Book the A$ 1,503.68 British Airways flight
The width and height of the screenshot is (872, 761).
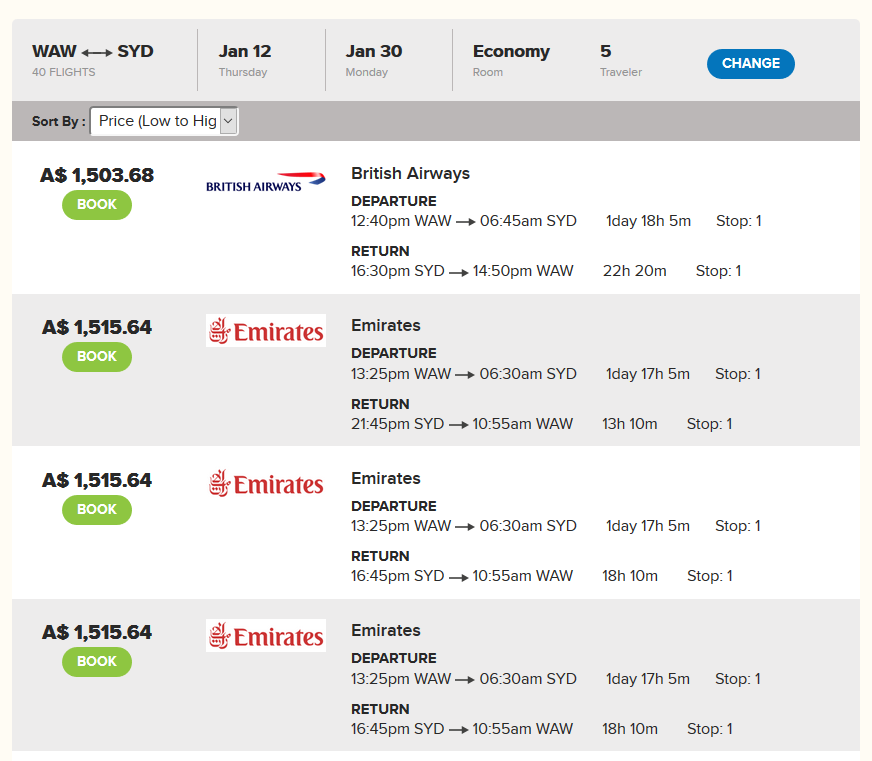(97, 205)
